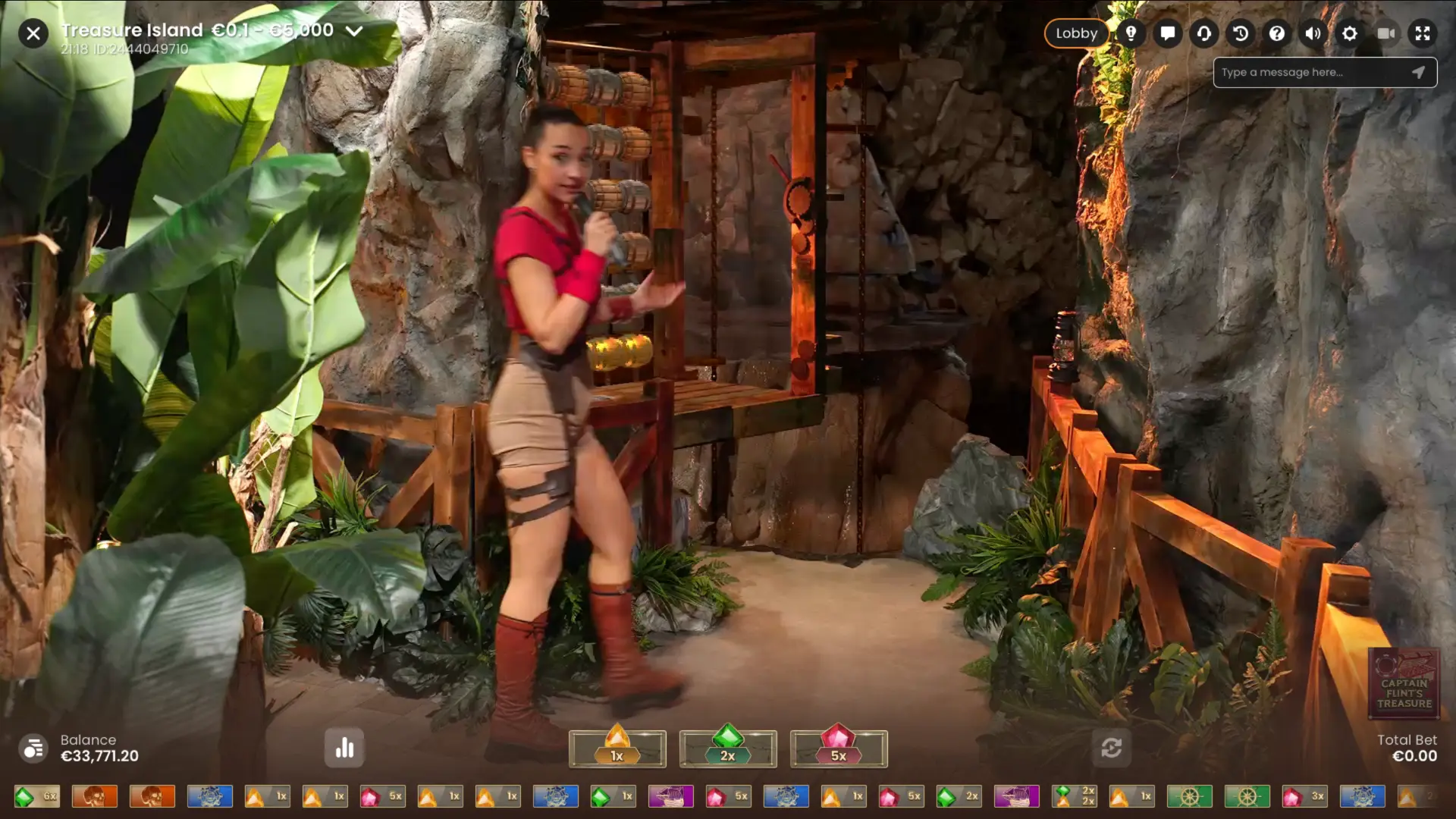This screenshot has height=819, width=1456.
Task: Select the double 2x 2x result tile
Action: click(x=1075, y=796)
